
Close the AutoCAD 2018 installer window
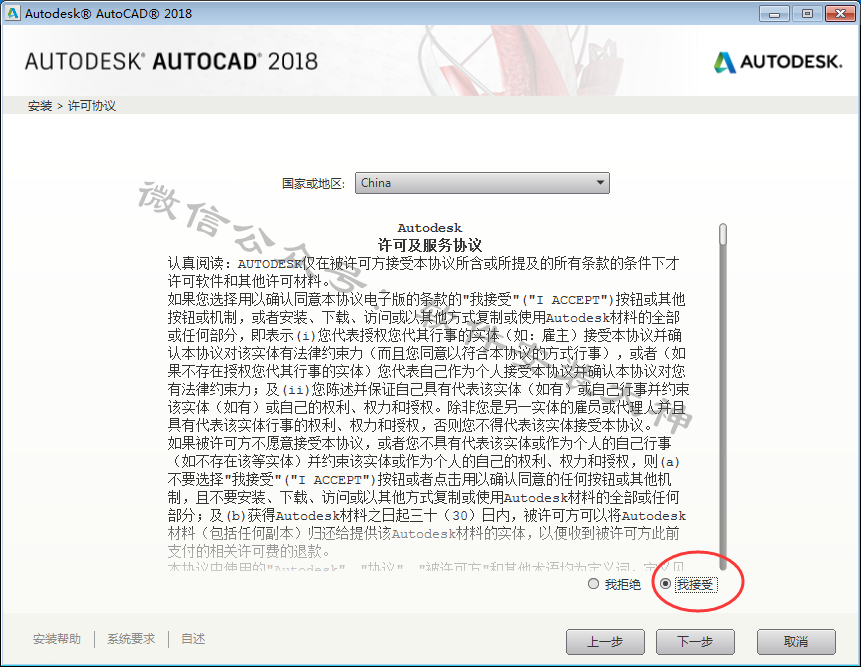tap(840, 14)
